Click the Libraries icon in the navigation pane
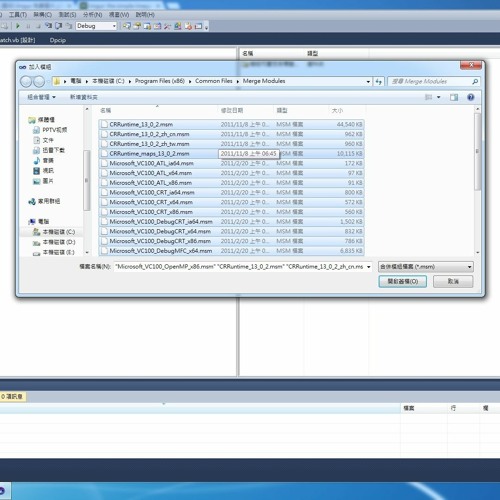The image size is (500, 500). 32,120
